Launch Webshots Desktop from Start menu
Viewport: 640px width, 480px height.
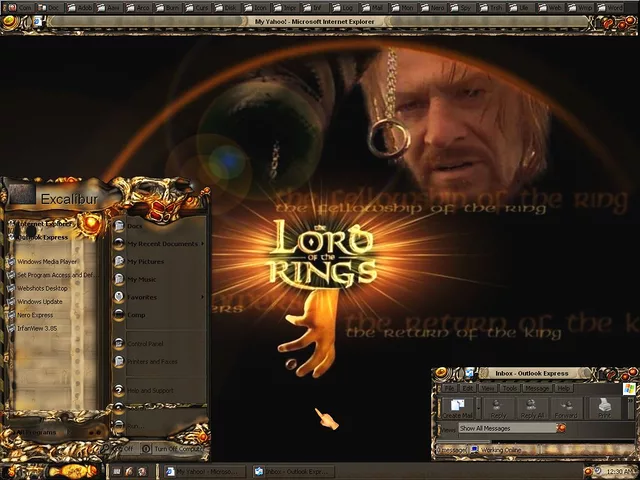click(x=38, y=288)
